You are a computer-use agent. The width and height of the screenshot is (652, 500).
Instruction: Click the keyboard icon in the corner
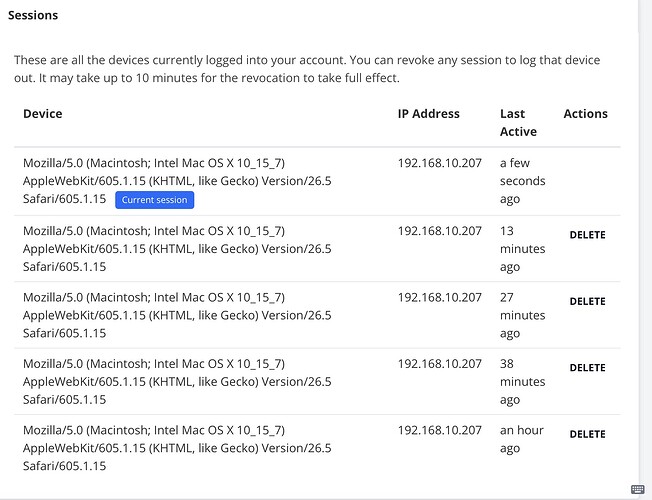point(637,489)
